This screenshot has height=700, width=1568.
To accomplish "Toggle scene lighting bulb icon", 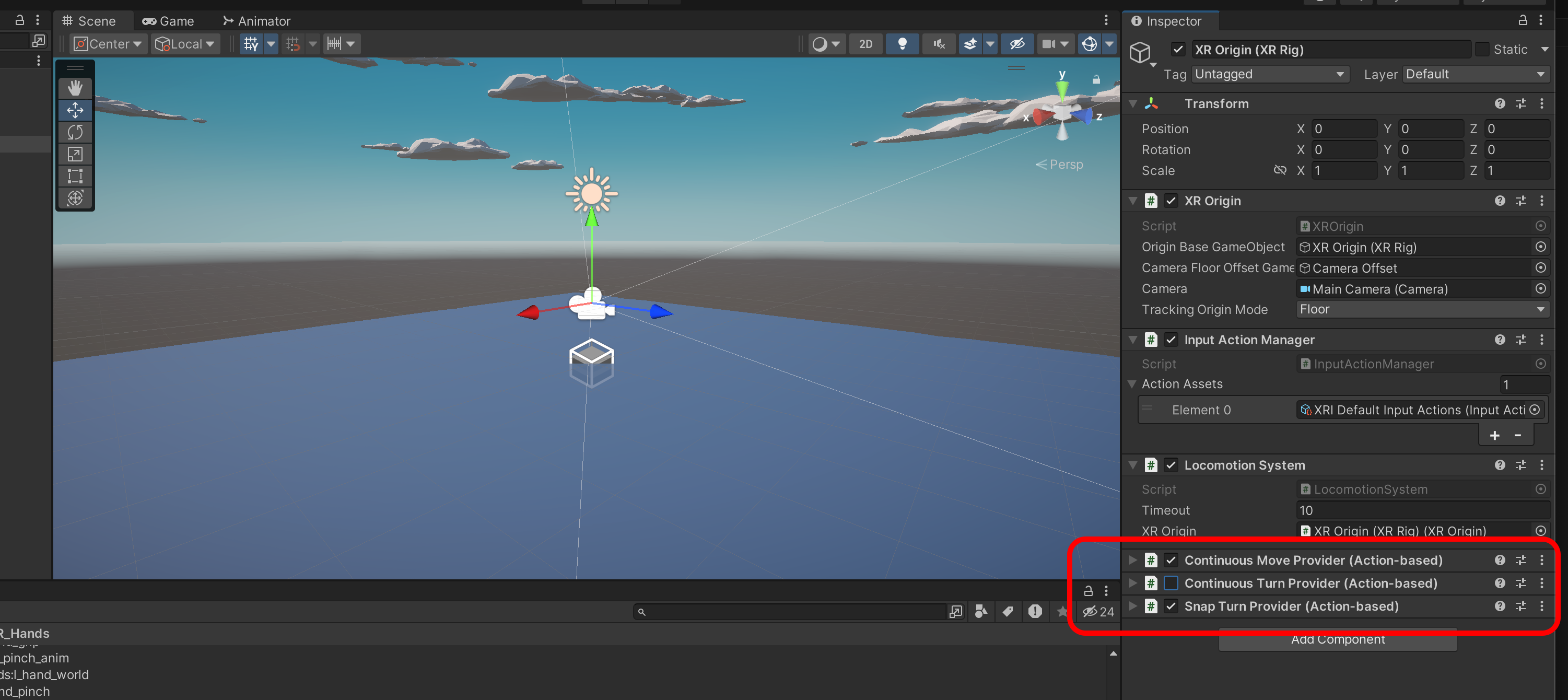I will pos(902,44).
